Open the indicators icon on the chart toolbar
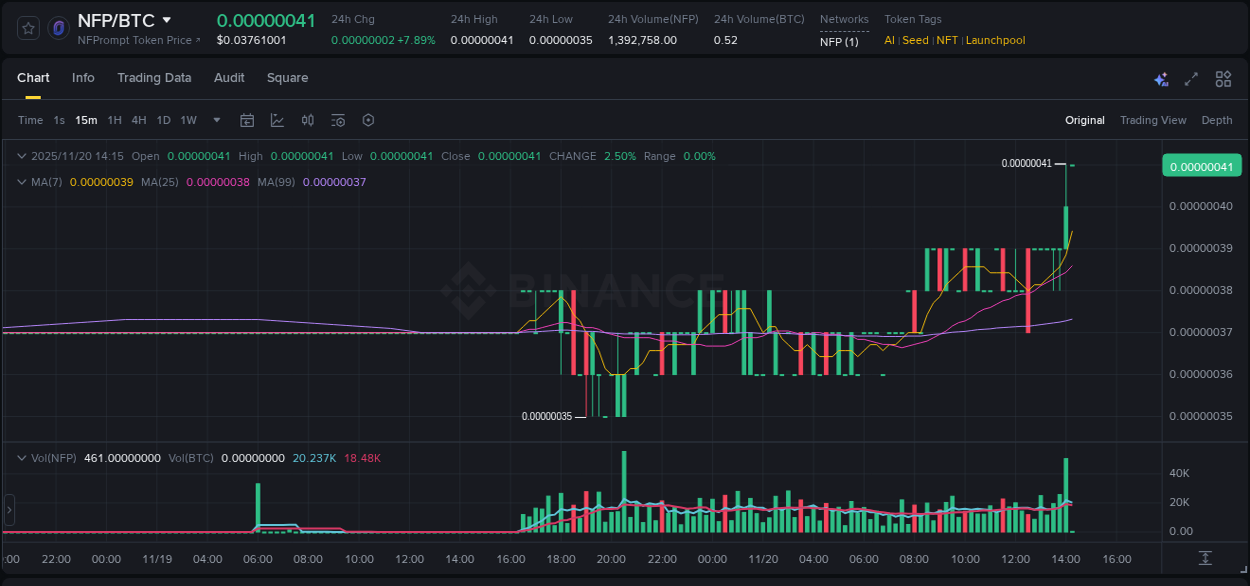1250x586 pixels. (308, 120)
